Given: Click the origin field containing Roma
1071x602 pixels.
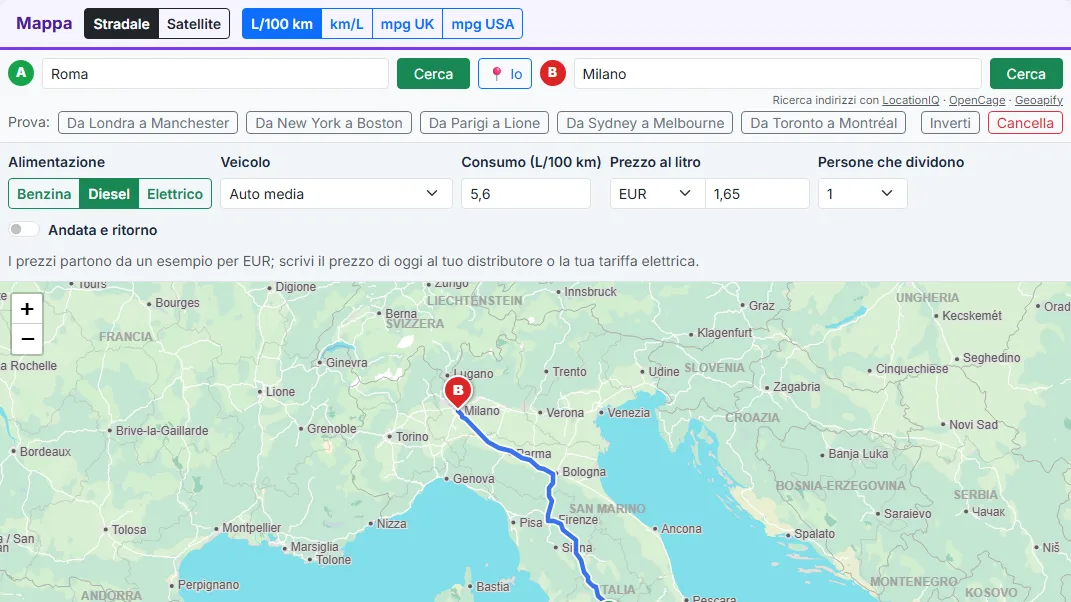Looking at the screenshot, I should [x=215, y=74].
